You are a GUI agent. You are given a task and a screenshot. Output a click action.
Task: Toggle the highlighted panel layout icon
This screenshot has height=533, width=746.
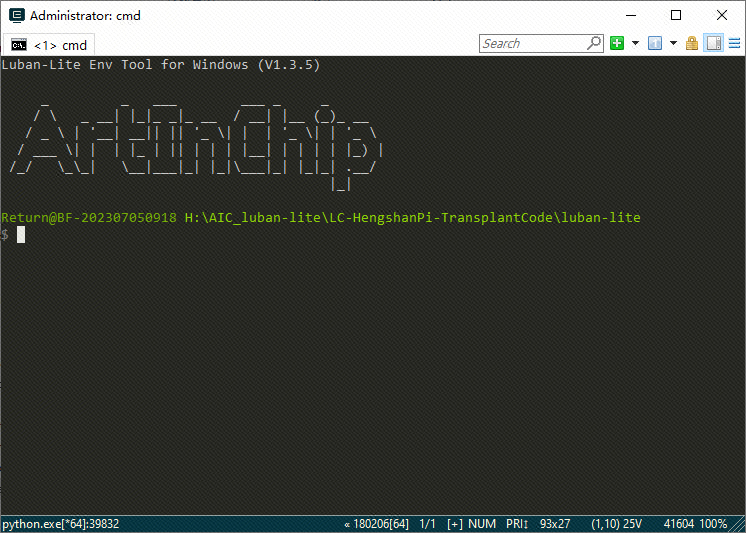pyautogui.click(x=714, y=43)
